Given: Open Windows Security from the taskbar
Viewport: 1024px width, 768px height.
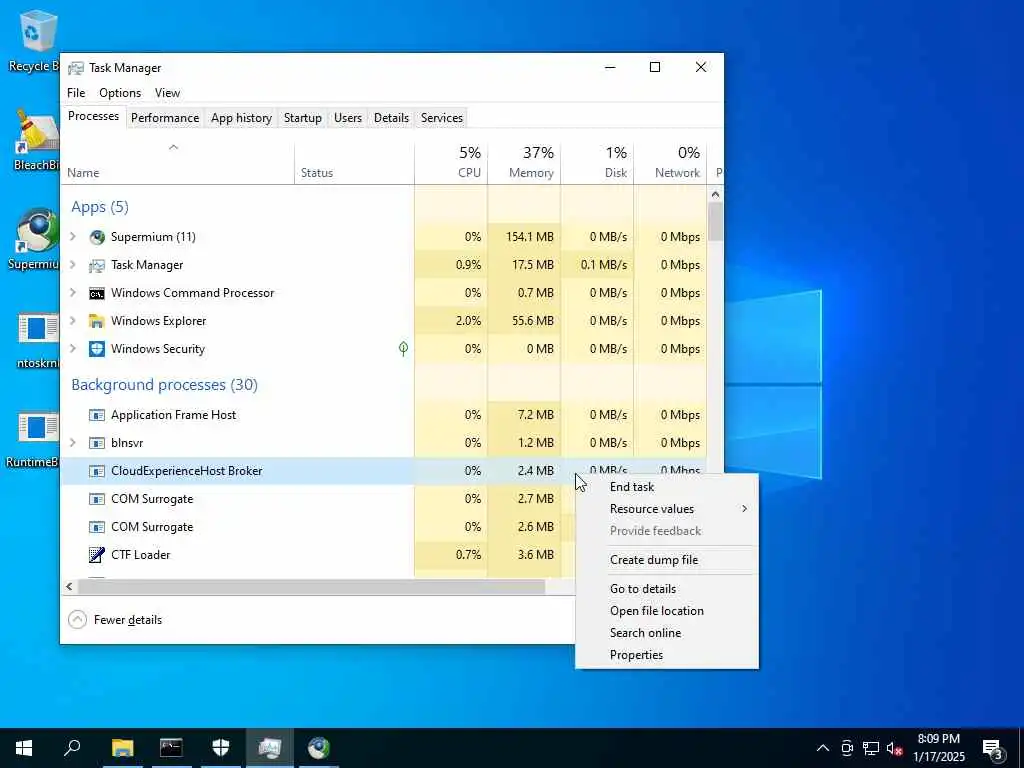Looking at the screenshot, I should (221, 748).
